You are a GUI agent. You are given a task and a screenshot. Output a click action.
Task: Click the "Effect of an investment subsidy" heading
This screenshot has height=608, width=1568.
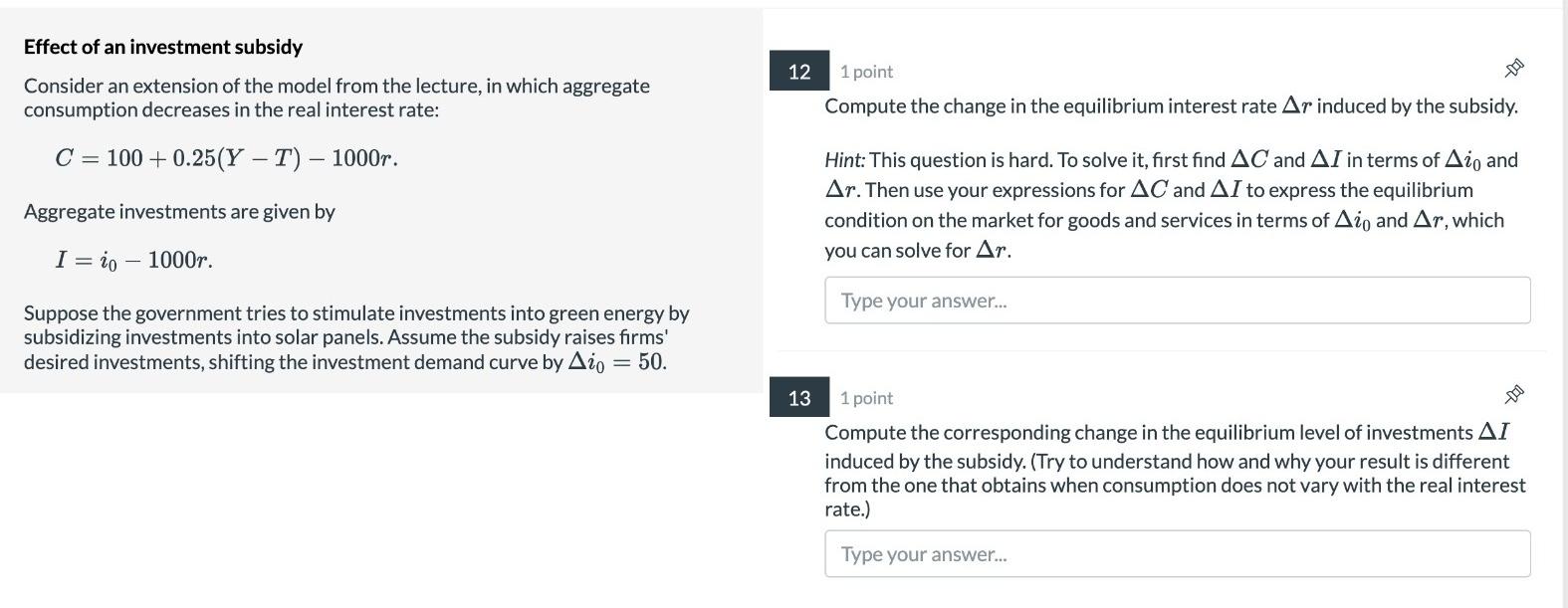click(x=163, y=47)
